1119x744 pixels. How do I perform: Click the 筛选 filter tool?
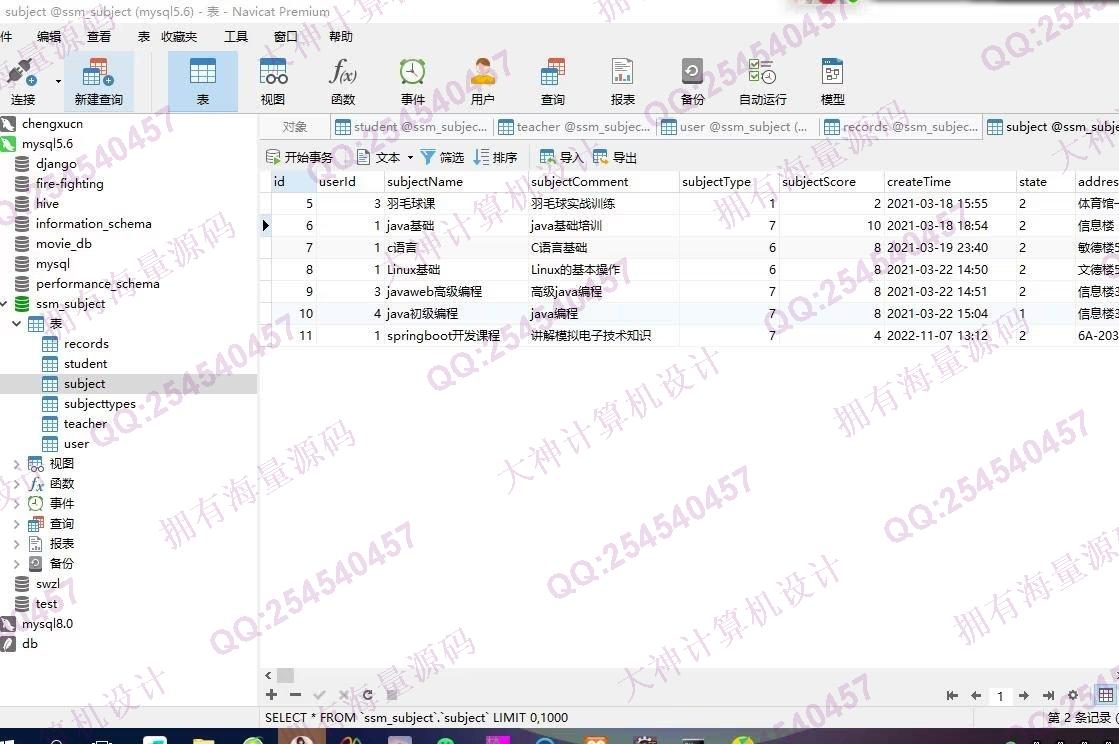pos(442,157)
